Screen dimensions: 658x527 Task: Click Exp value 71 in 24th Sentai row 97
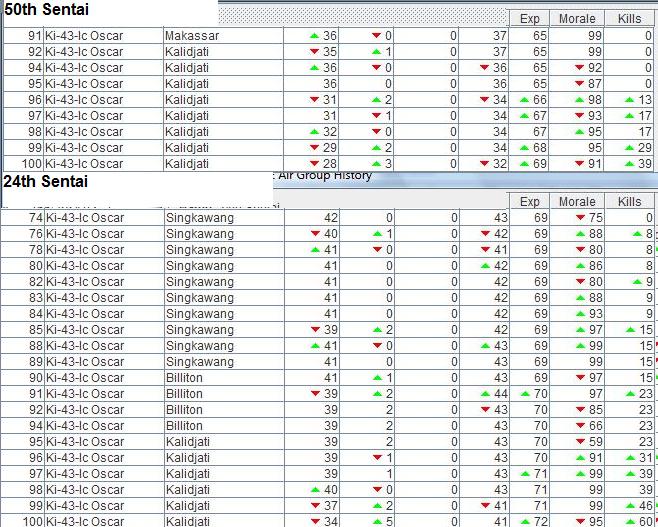tap(540, 474)
